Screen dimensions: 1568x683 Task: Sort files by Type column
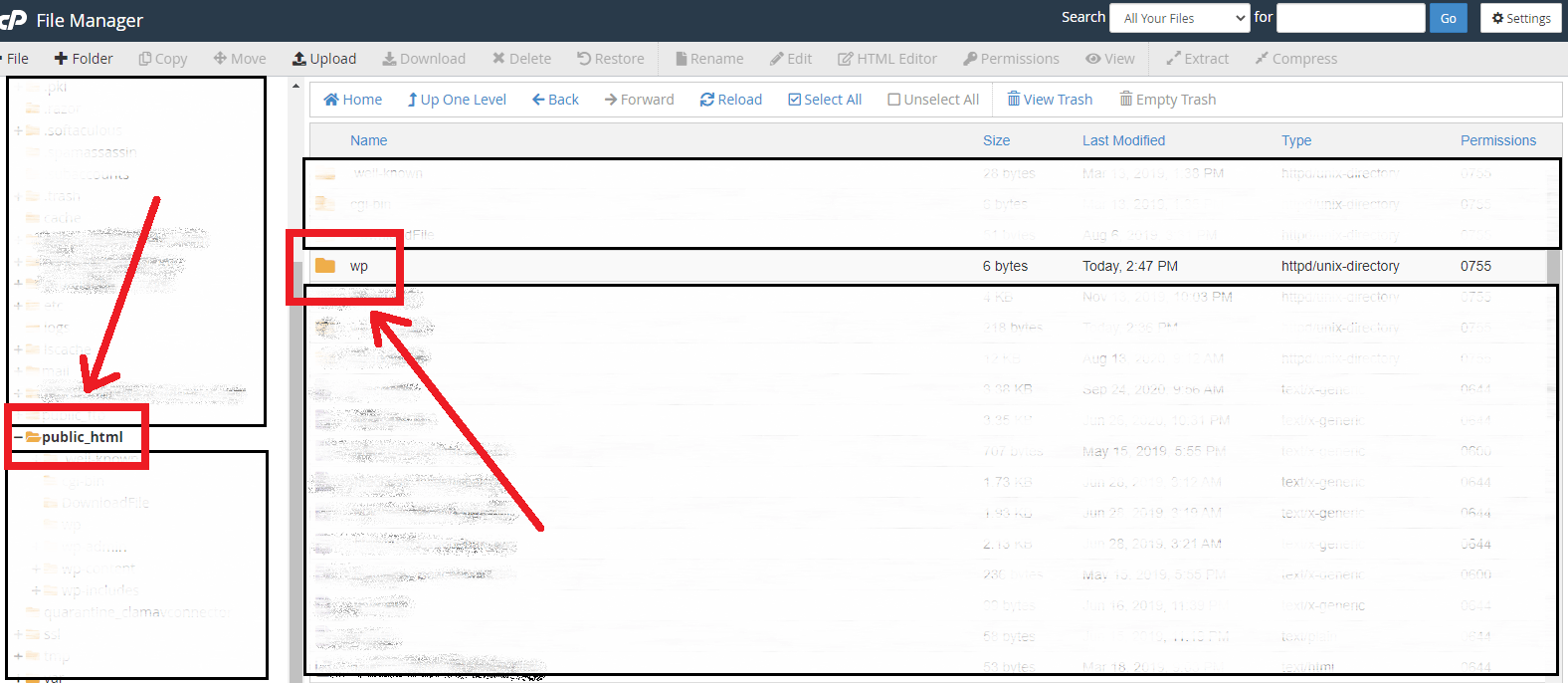1296,140
